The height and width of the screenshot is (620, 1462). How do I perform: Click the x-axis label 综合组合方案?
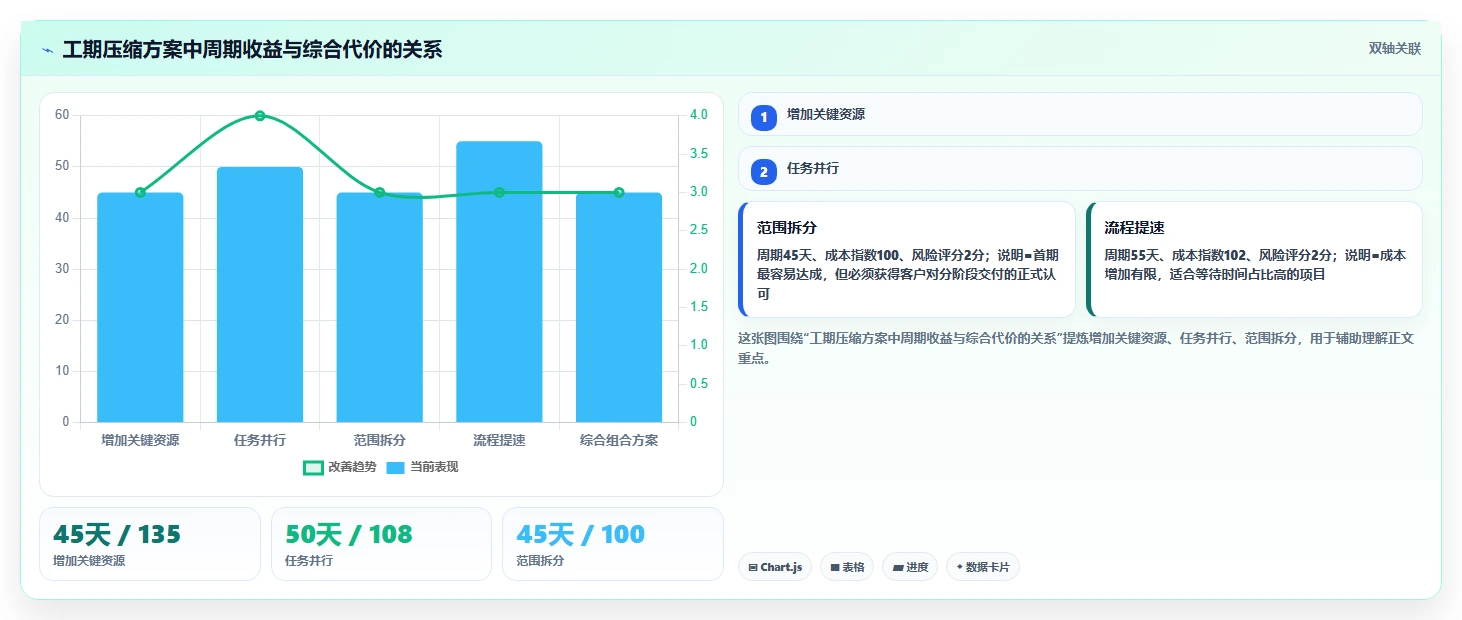(x=619, y=440)
